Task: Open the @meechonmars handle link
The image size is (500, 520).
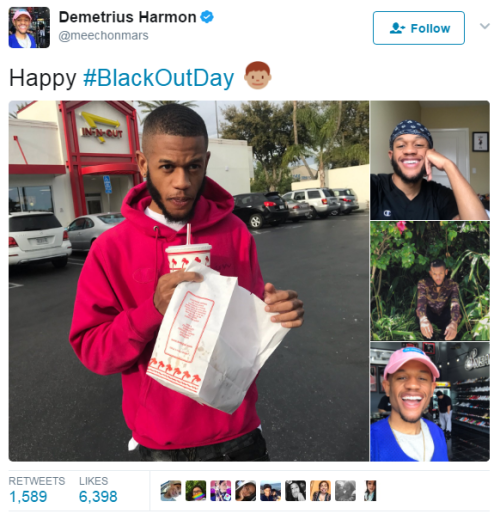Action: tap(103, 35)
